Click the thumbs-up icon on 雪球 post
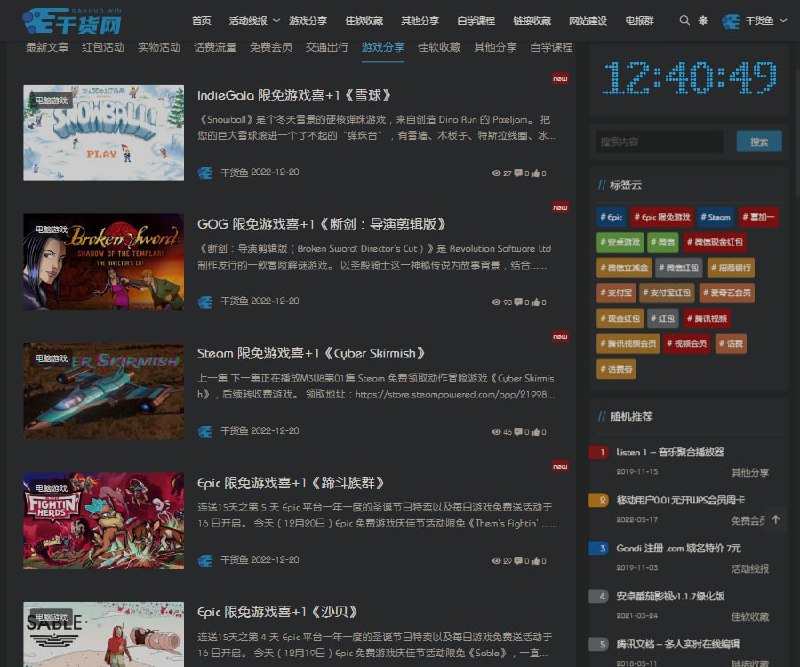The height and width of the screenshot is (667, 800). (536, 173)
